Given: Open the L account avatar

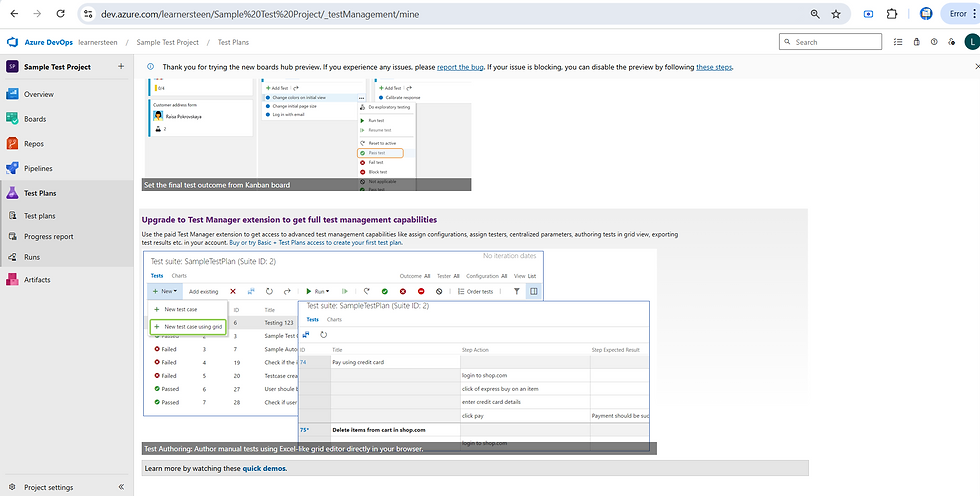Looking at the screenshot, I should (x=971, y=42).
